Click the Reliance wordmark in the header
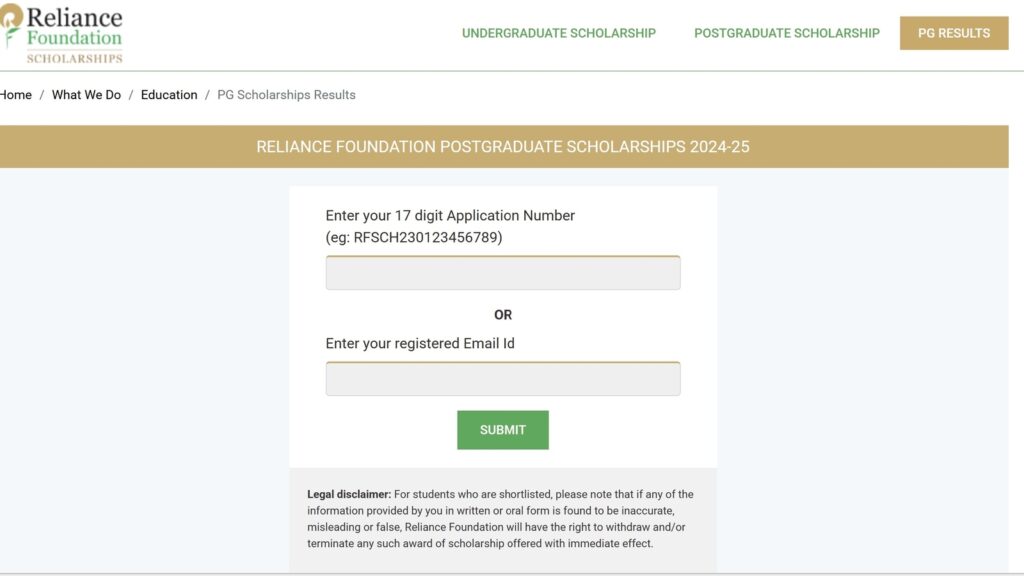This screenshot has height=576, width=1024. 73,17
